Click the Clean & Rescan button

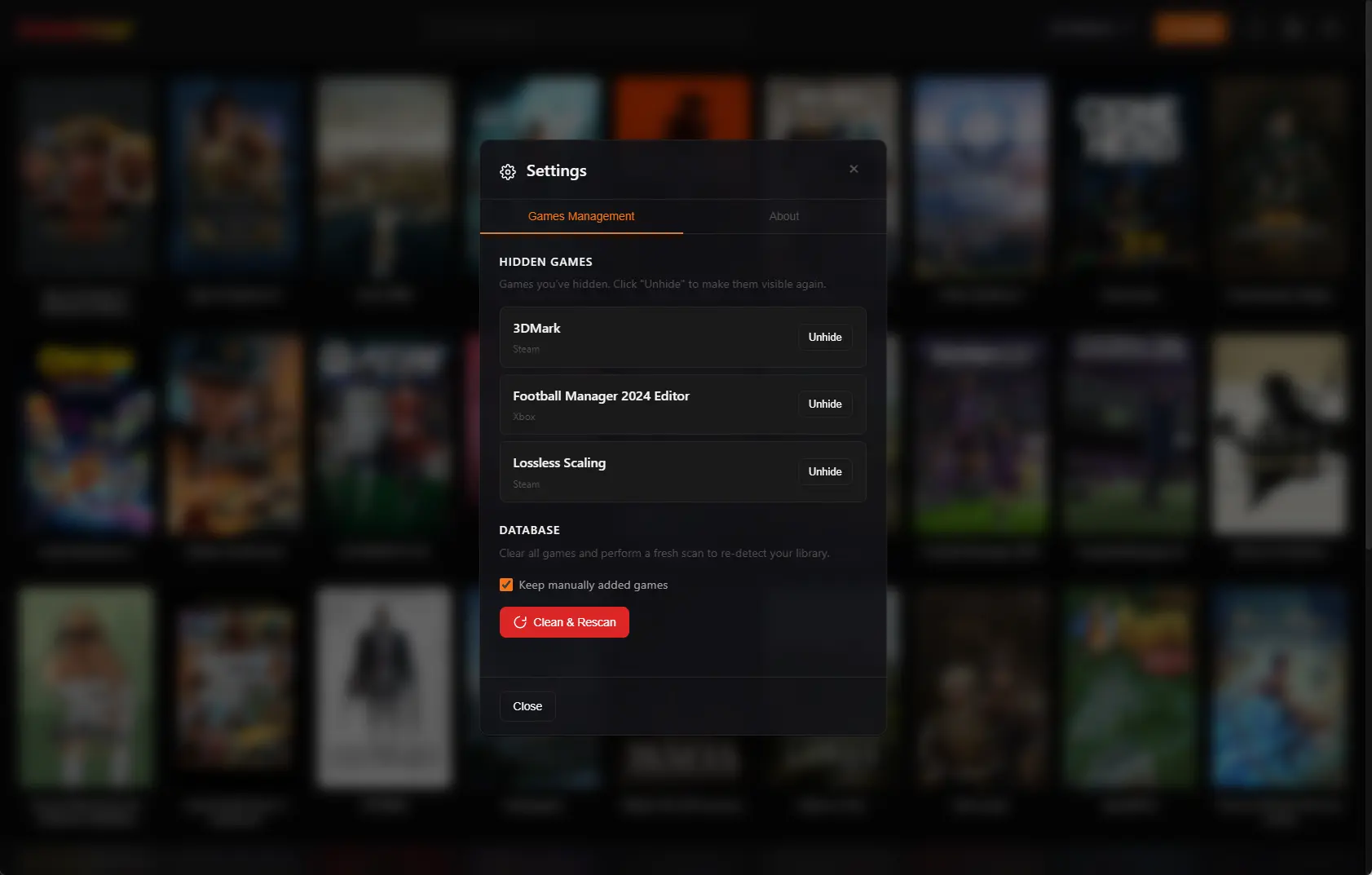click(564, 622)
